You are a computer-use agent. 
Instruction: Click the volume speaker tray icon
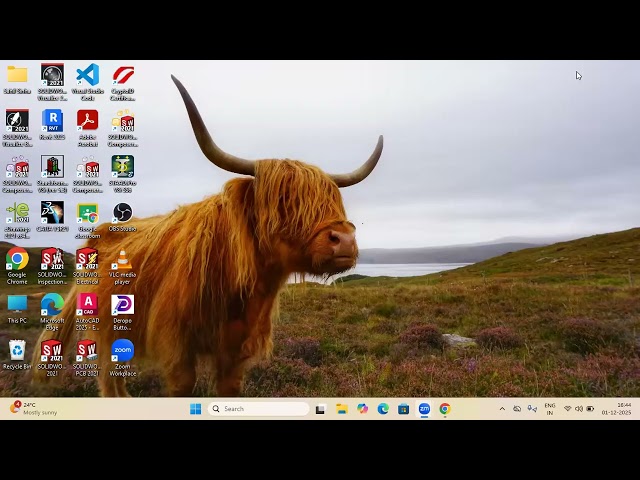point(579,409)
